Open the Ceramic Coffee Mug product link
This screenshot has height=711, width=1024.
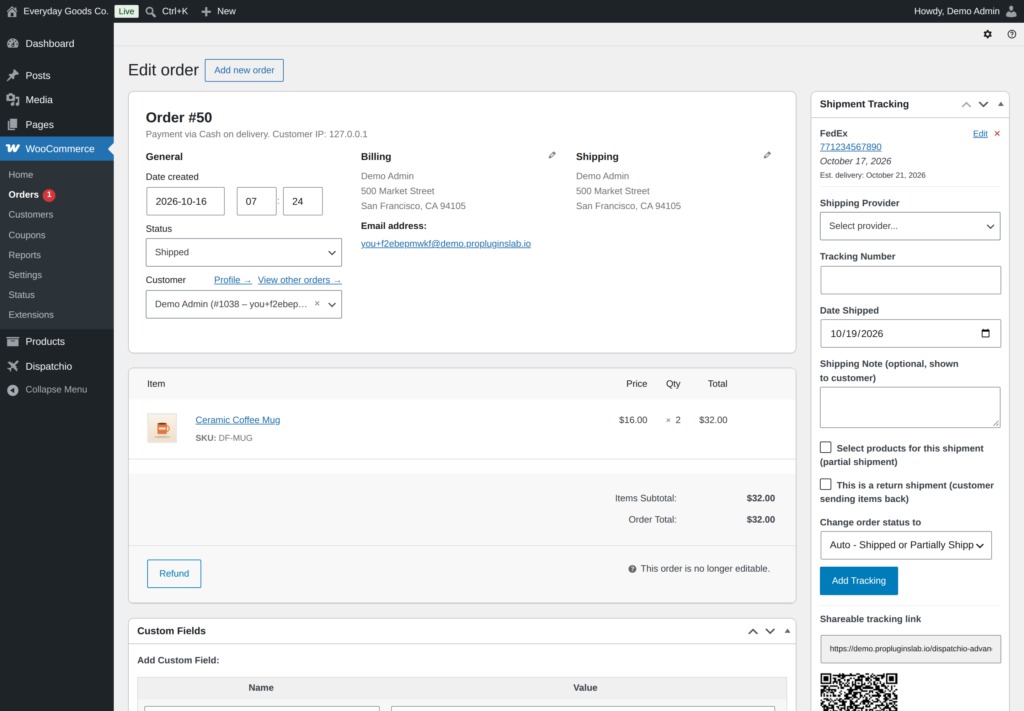point(238,420)
